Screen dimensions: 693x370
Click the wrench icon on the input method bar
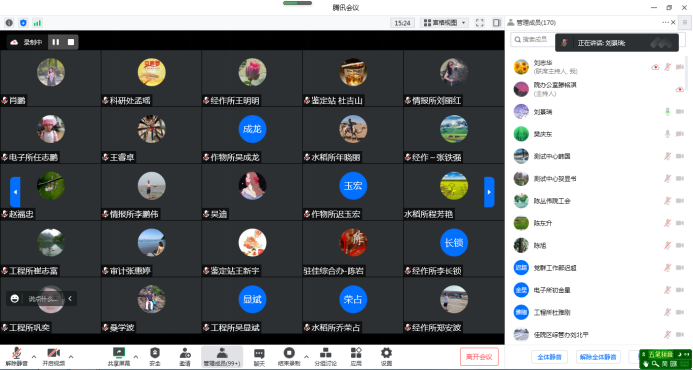(655, 364)
